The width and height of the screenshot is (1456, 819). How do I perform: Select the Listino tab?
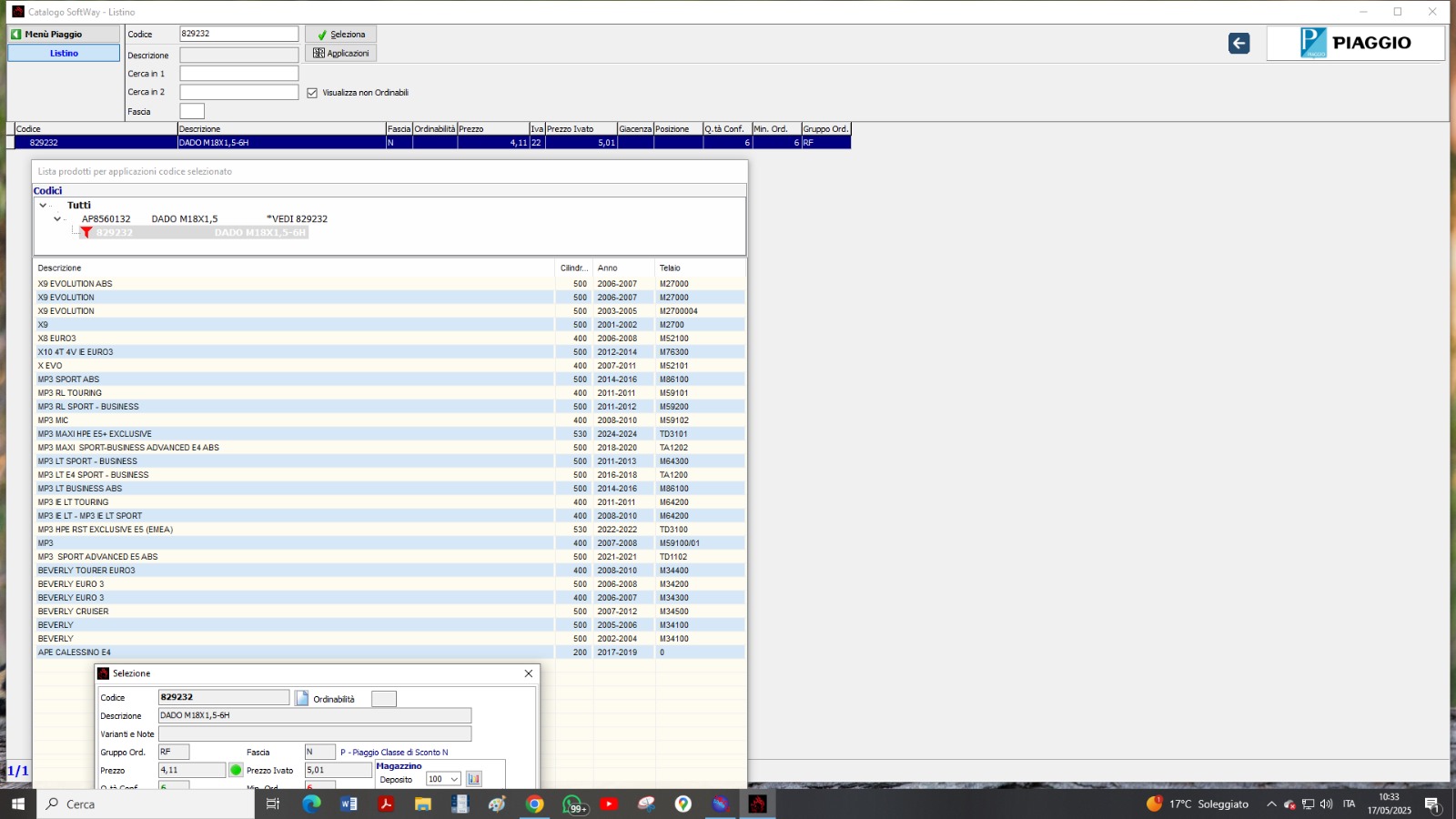(x=64, y=54)
